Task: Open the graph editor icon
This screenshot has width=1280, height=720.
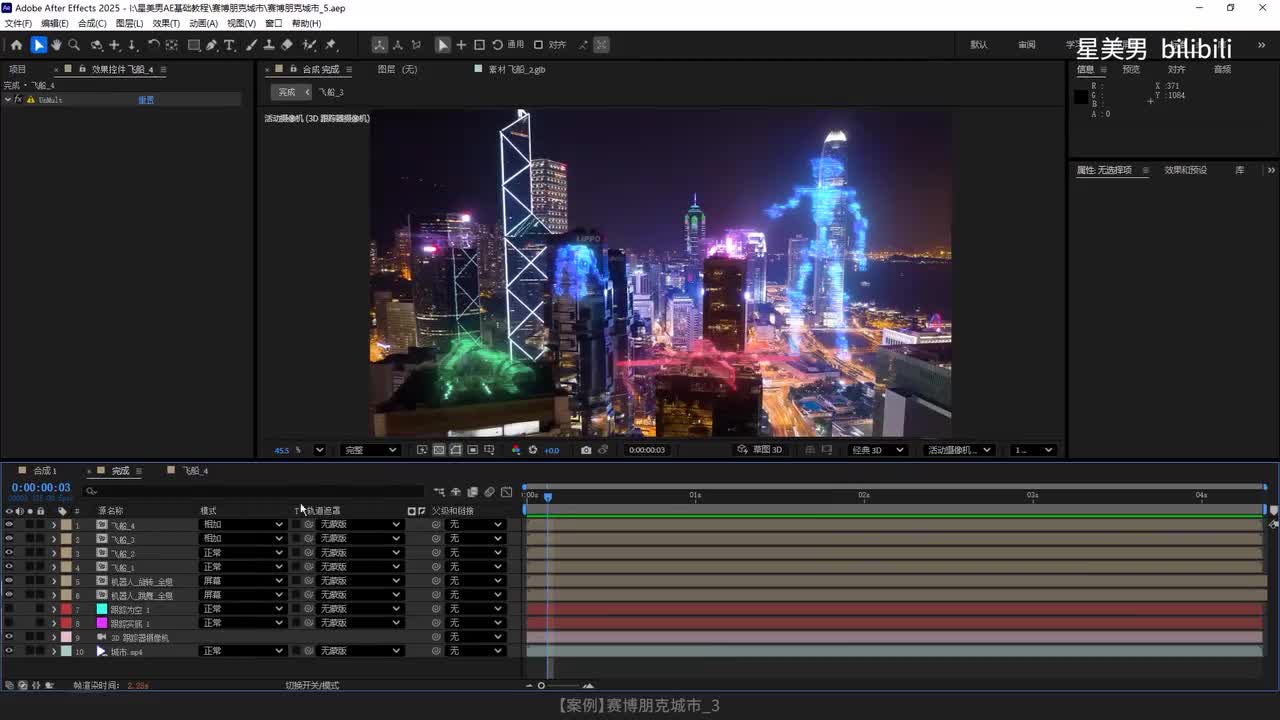Action: point(506,492)
